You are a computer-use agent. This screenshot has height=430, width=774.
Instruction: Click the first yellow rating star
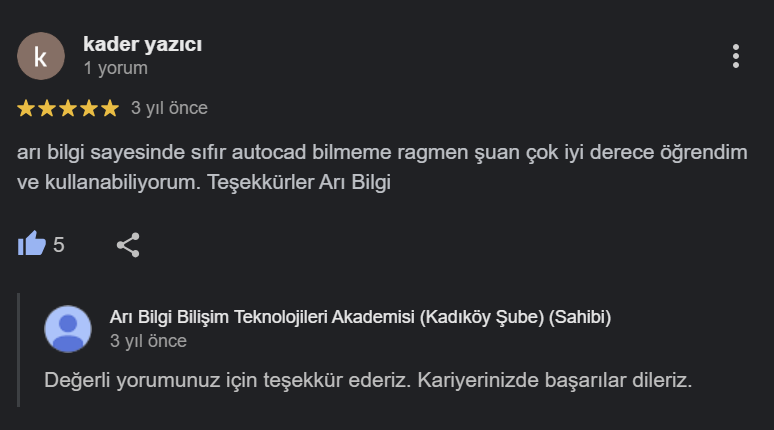27,108
